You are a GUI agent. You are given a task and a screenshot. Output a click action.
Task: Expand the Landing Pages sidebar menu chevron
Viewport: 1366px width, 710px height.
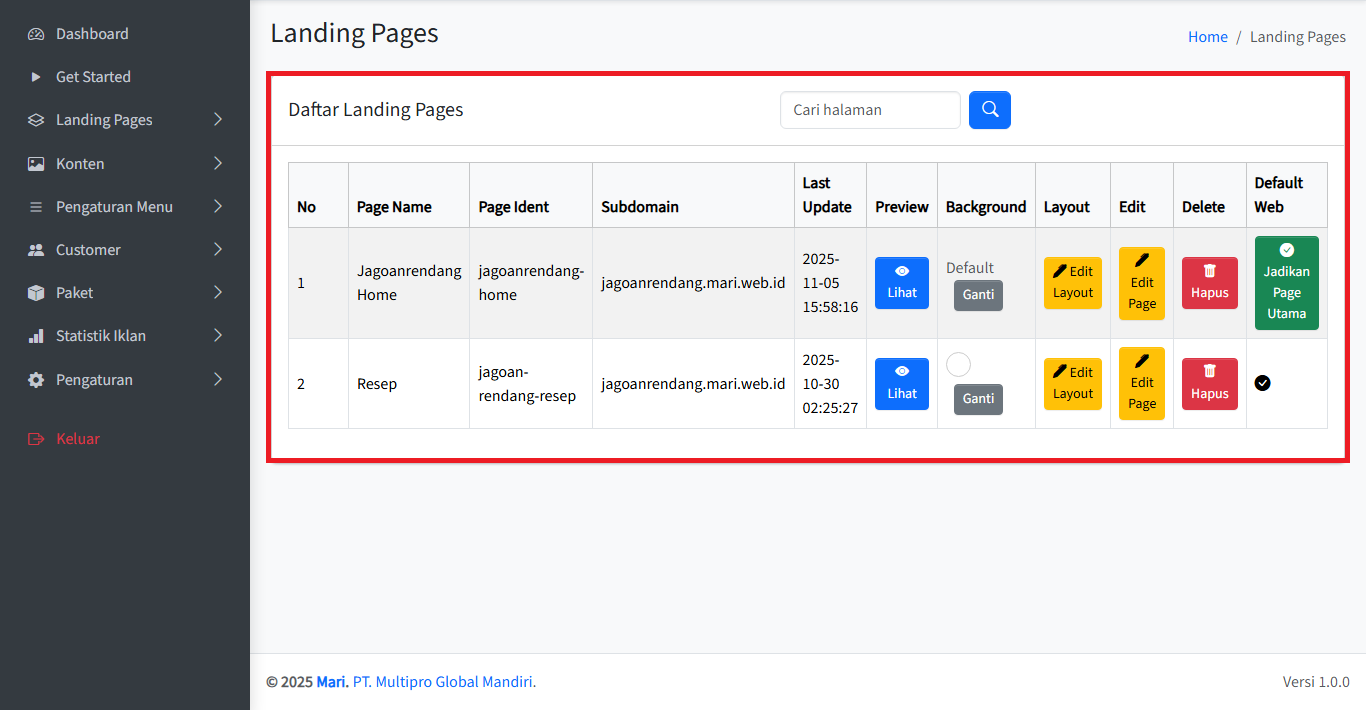(x=218, y=120)
